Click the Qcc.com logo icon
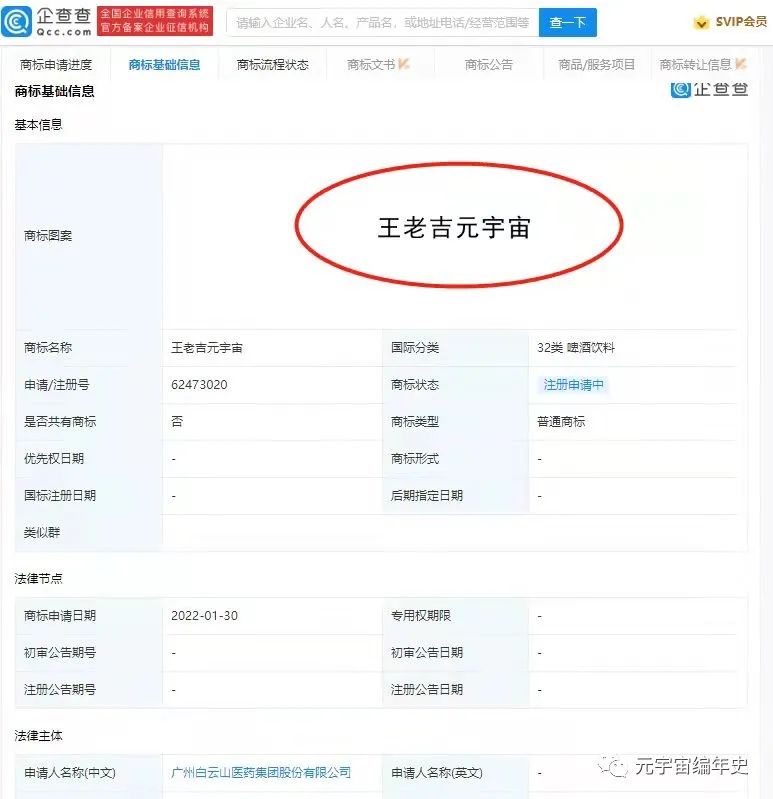Viewport: 773px width, 799px height. coord(16,22)
